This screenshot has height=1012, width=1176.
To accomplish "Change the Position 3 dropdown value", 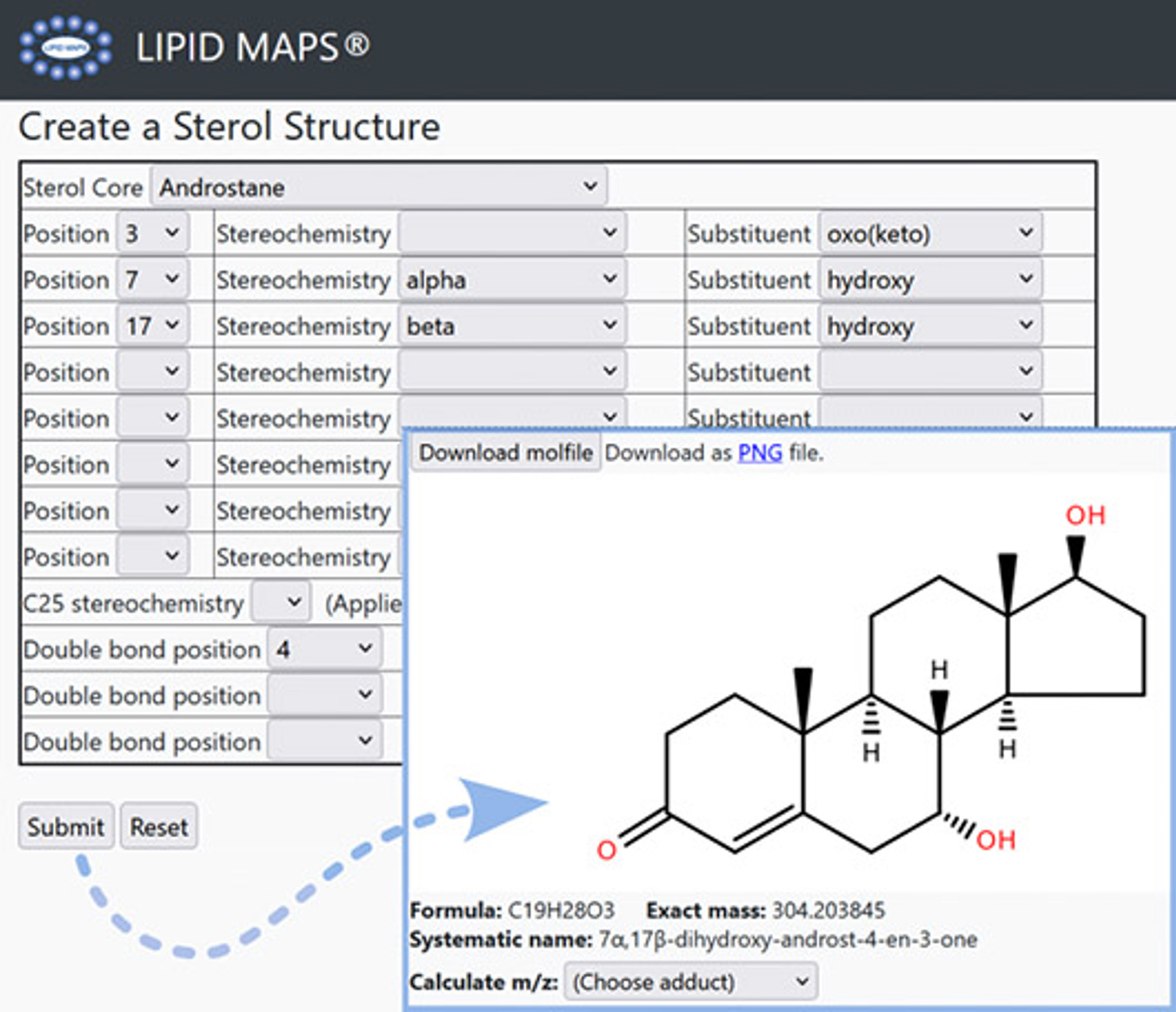I will [x=152, y=233].
